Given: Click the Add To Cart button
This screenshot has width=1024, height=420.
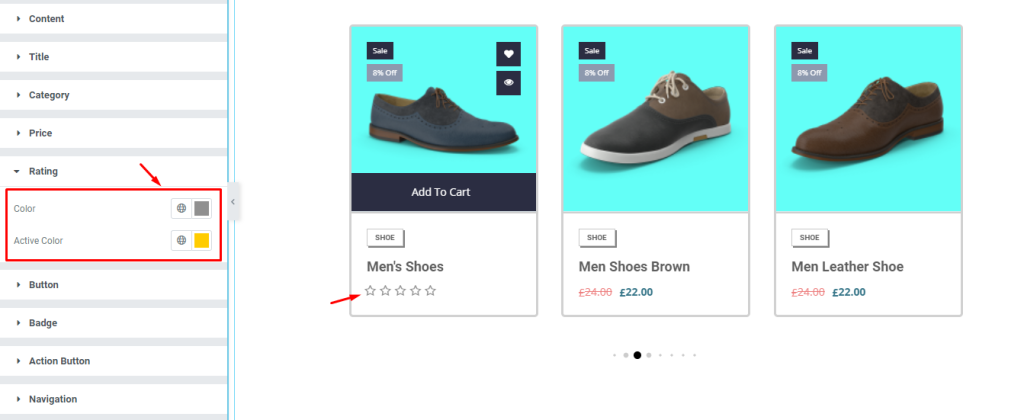Looking at the screenshot, I should point(443,192).
